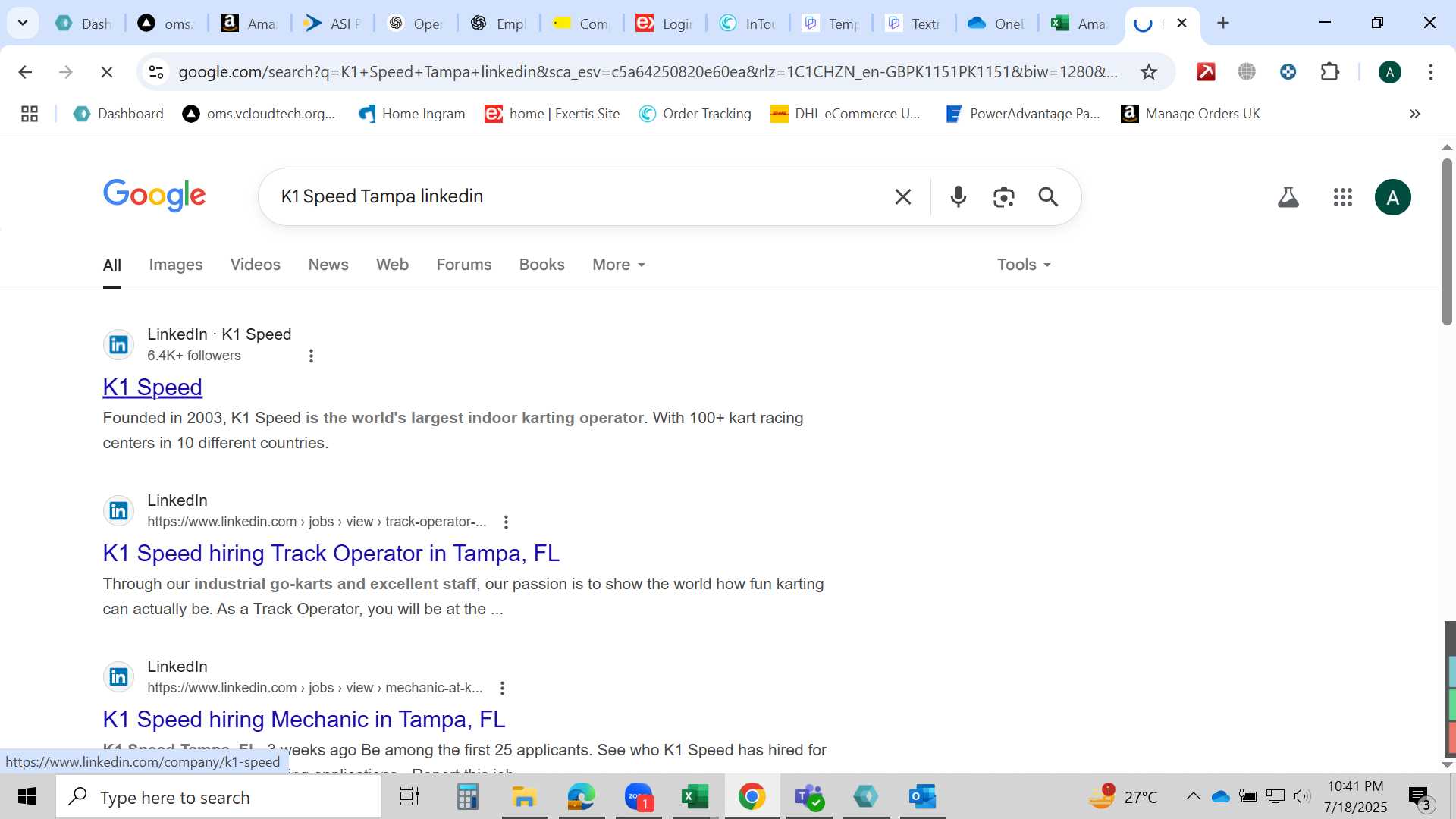Open Manage Orders UK bookmark

coord(1191,114)
